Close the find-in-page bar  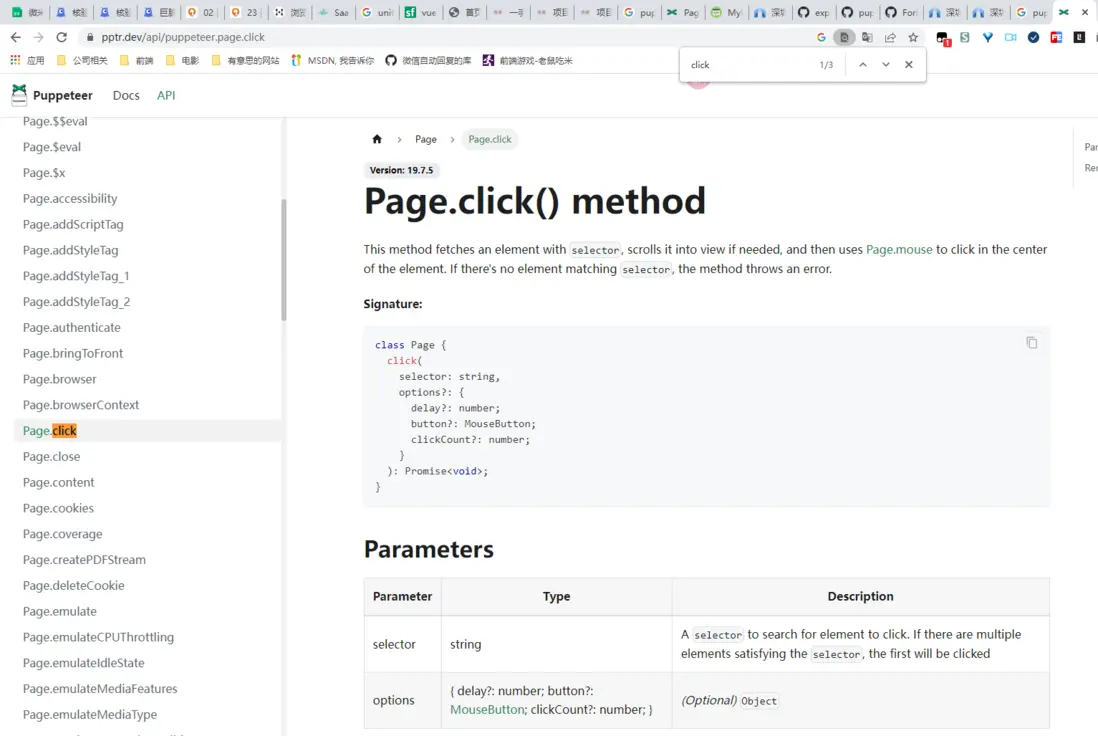(908, 65)
